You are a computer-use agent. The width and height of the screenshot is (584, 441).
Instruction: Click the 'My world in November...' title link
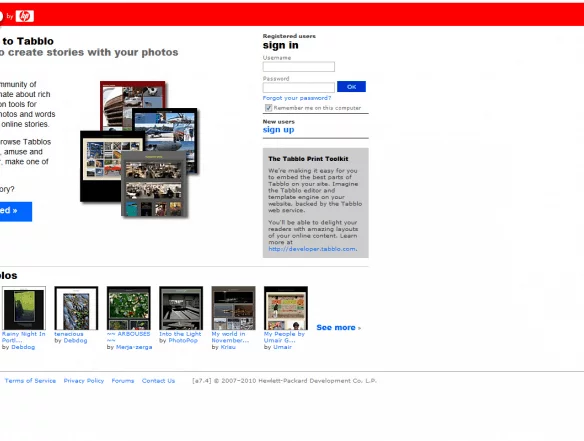click(x=230, y=337)
